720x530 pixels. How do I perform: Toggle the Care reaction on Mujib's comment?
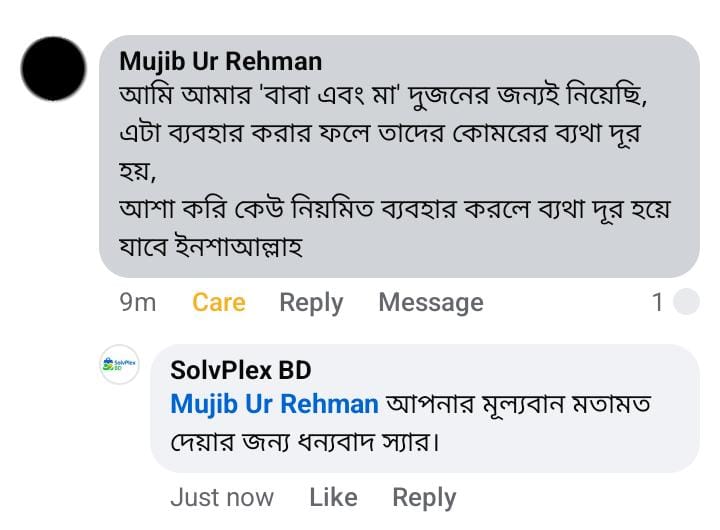[x=218, y=302]
